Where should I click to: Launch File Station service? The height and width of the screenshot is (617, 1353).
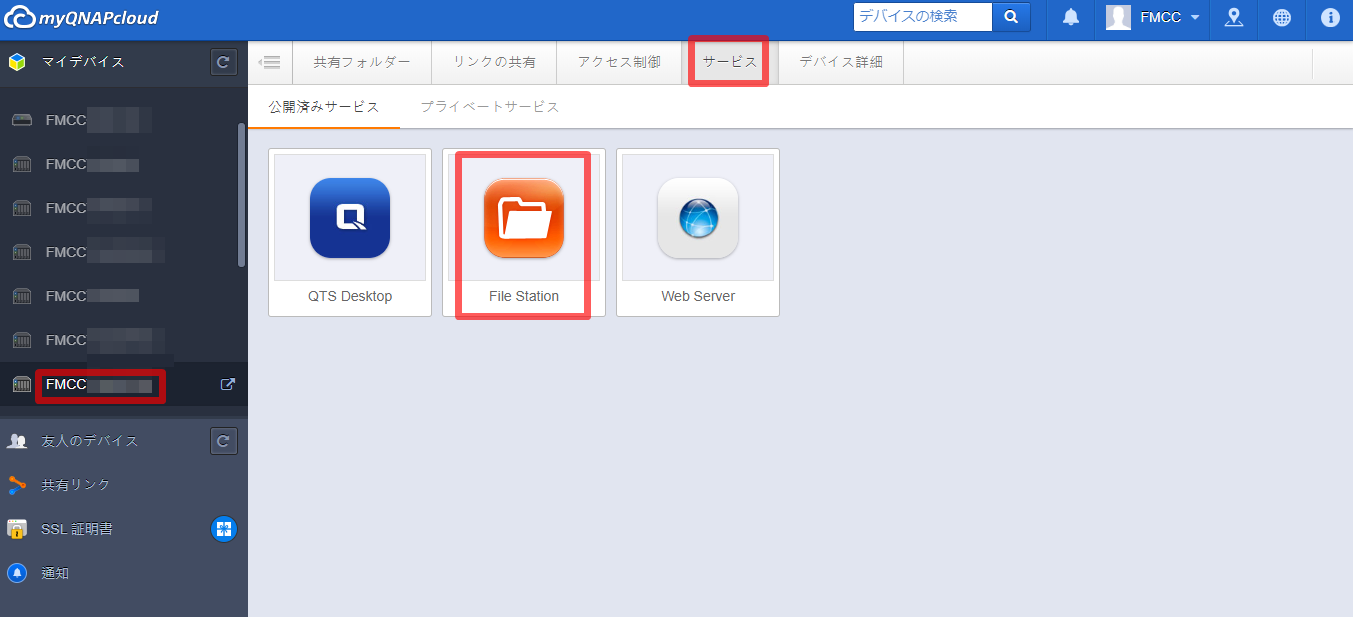(523, 218)
